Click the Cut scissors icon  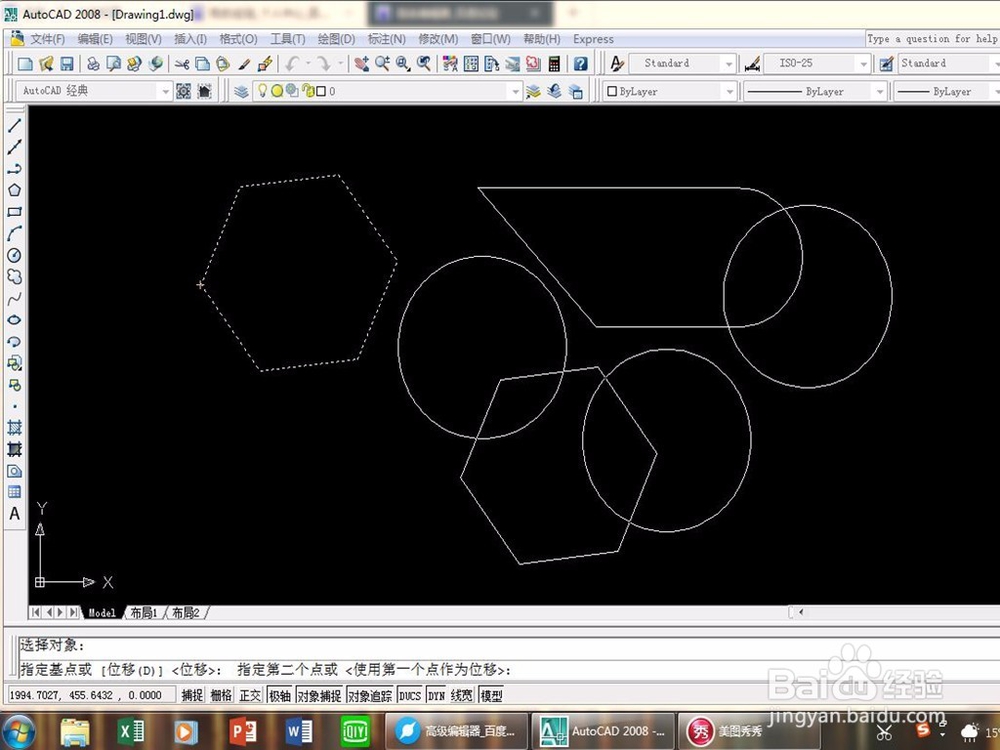[182, 63]
